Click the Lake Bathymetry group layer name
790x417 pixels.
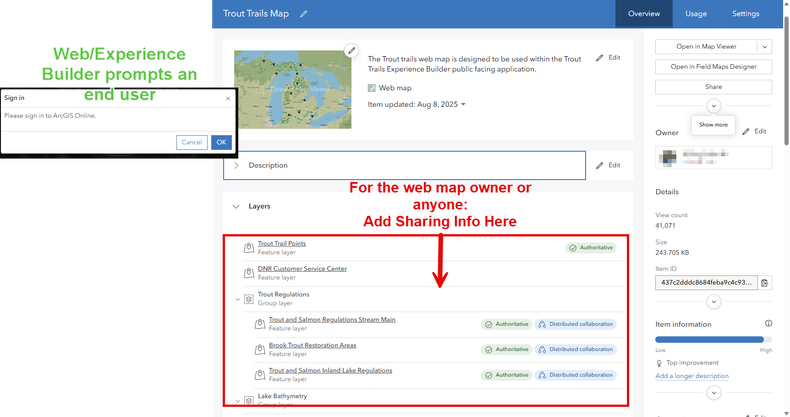tap(282, 396)
